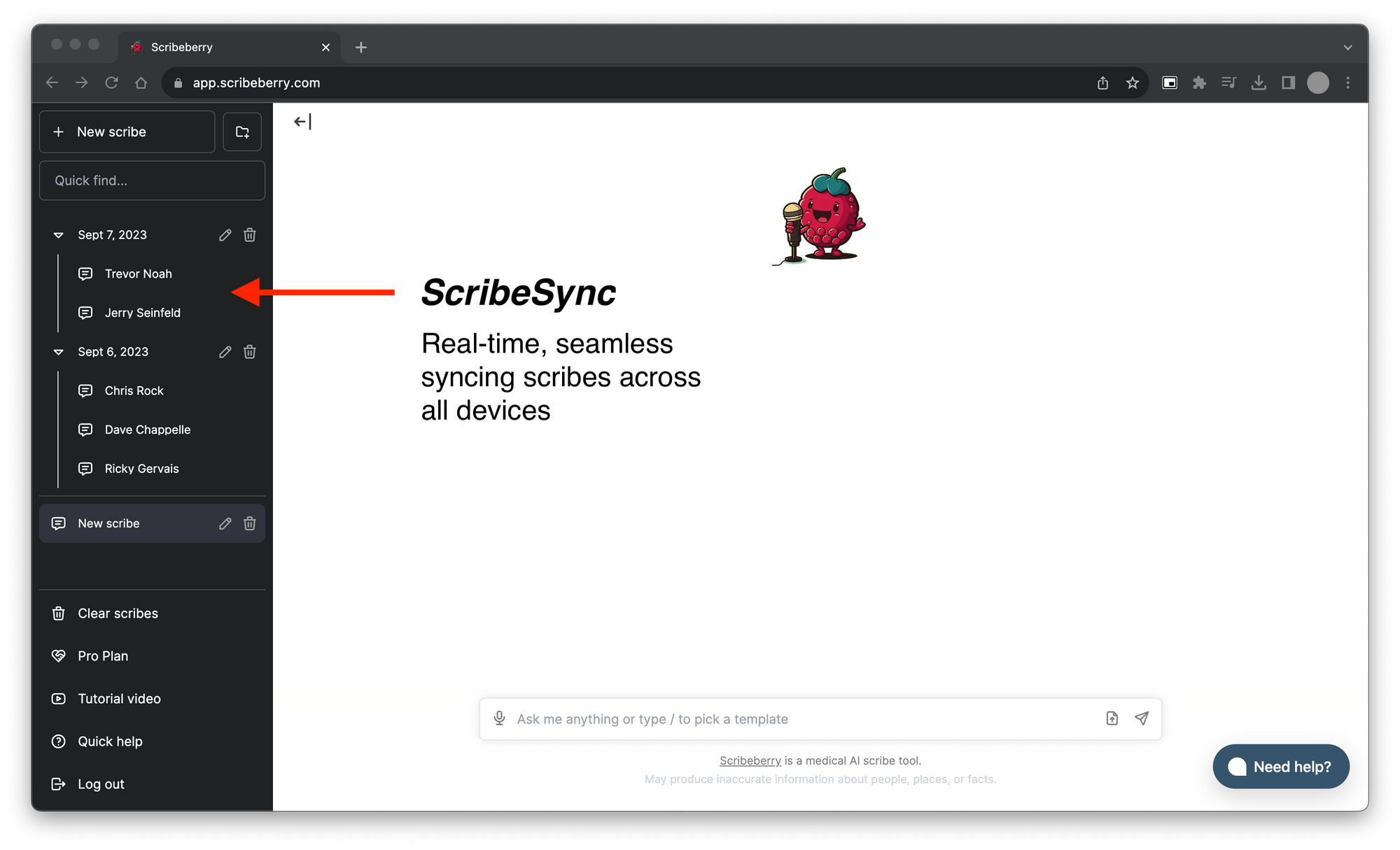Delete the New scribe entry with the trash icon
The height and width of the screenshot is (850, 1400).
coord(250,523)
